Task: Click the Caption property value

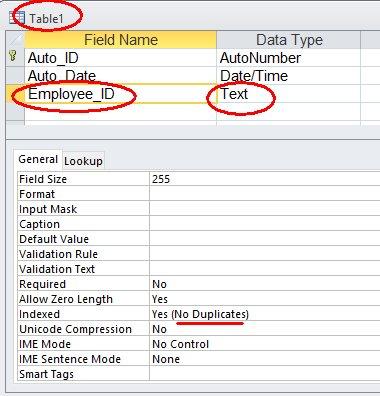Action: pos(265,224)
